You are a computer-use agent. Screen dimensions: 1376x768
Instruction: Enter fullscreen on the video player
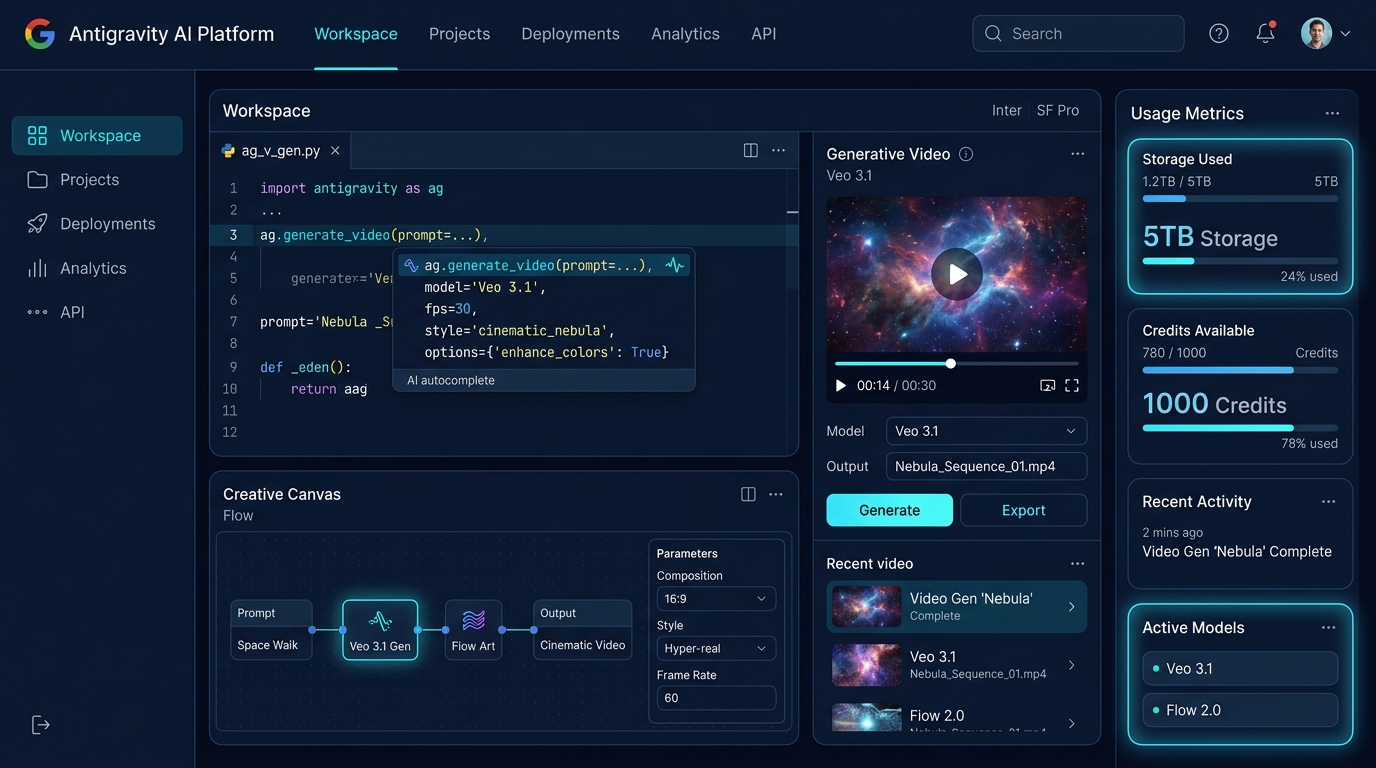click(1072, 385)
